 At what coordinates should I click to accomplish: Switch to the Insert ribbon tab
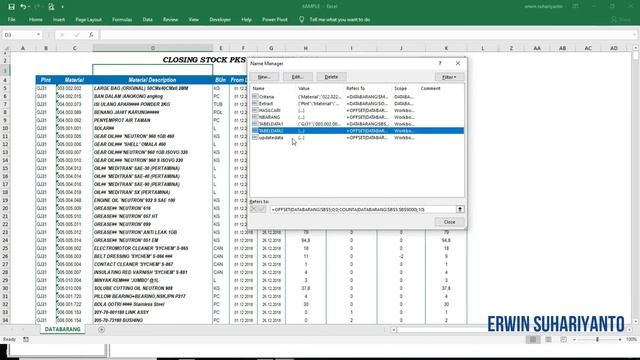pos(59,20)
